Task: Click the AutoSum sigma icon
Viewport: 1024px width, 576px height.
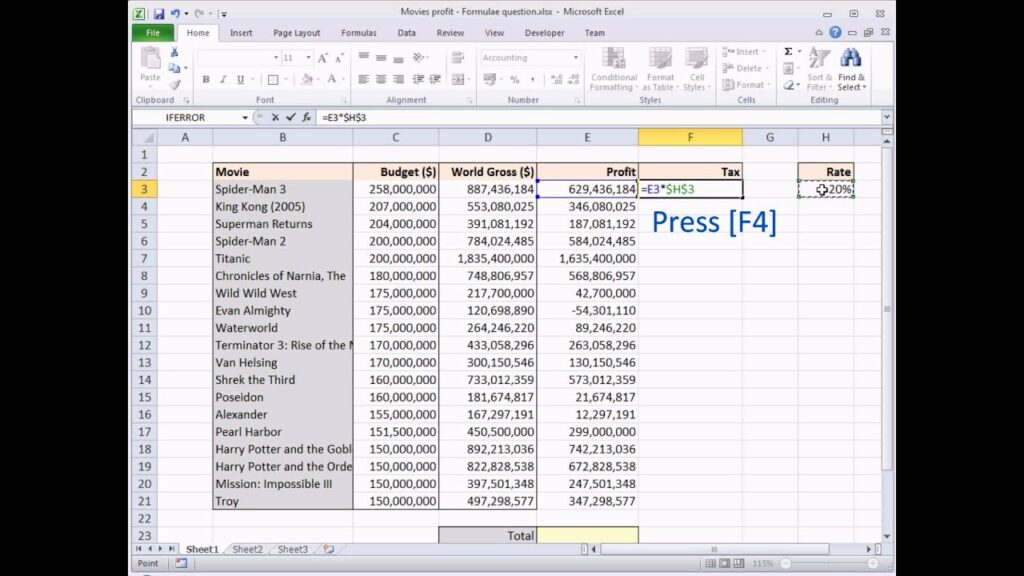Action: point(788,52)
